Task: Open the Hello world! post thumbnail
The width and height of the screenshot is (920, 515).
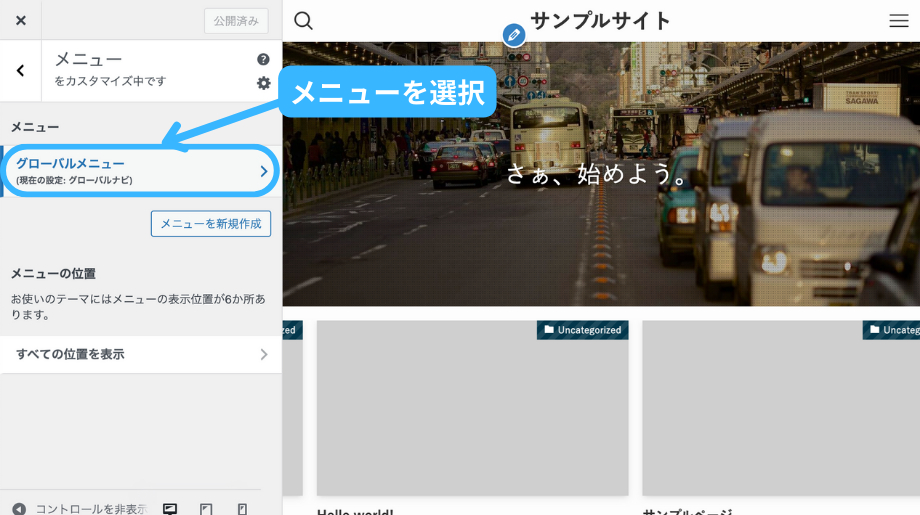Action: click(472, 408)
